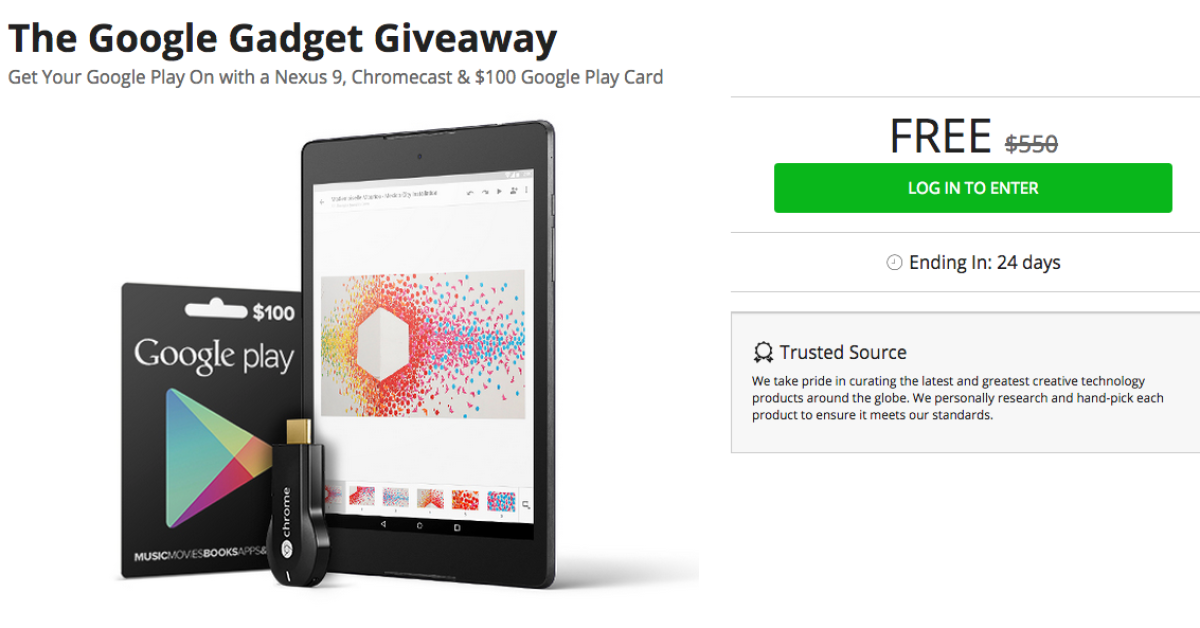Click the LOG IN TO ENTER button
1200x628 pixels.
point(973,188)
